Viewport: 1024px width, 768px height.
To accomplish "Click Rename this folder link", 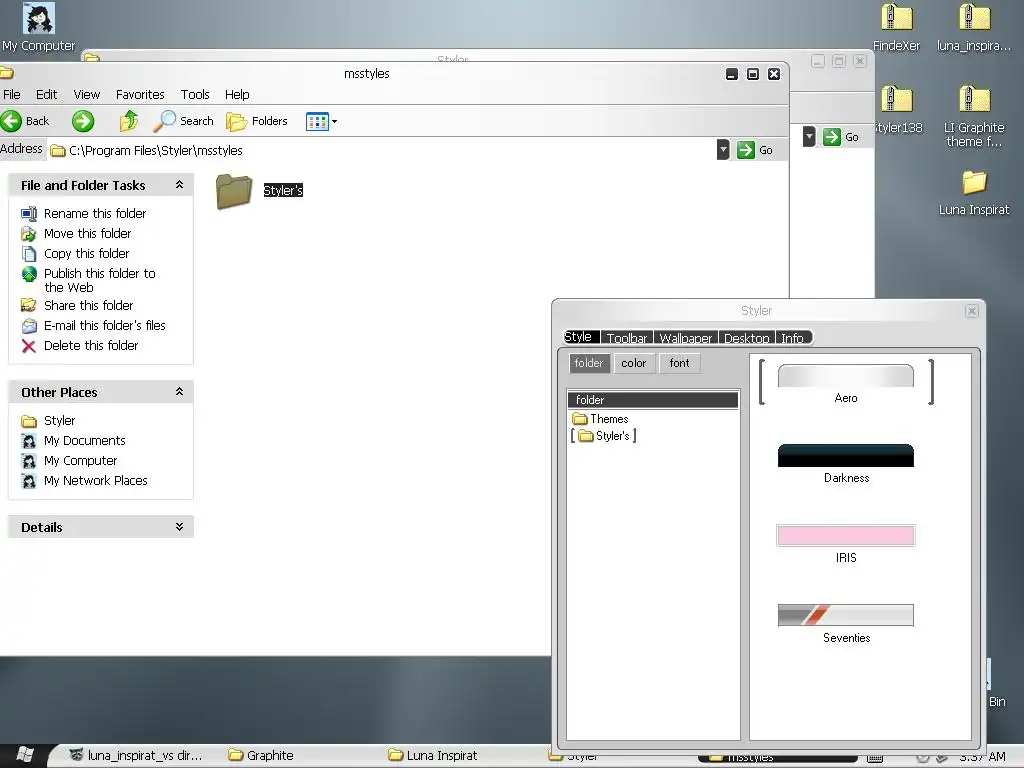I will click(x=95, y=214).
